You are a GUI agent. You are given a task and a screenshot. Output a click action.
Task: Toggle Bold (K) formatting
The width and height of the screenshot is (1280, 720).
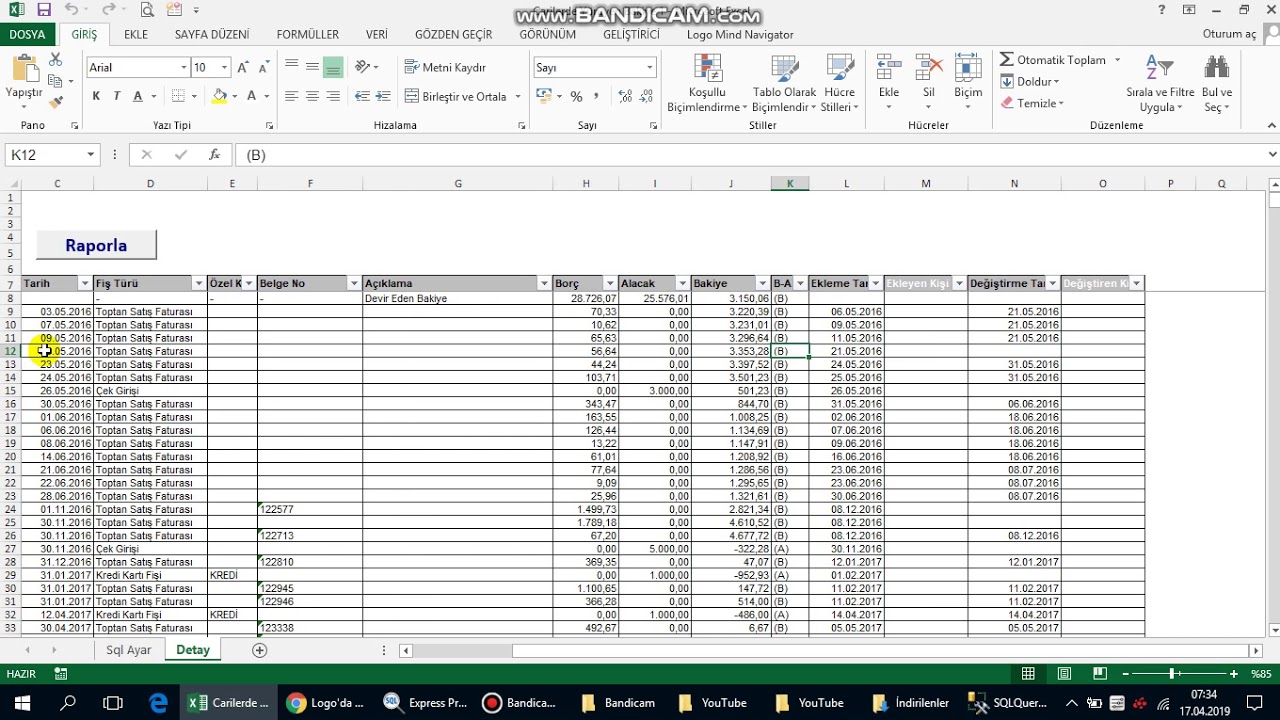coord(96,96)
